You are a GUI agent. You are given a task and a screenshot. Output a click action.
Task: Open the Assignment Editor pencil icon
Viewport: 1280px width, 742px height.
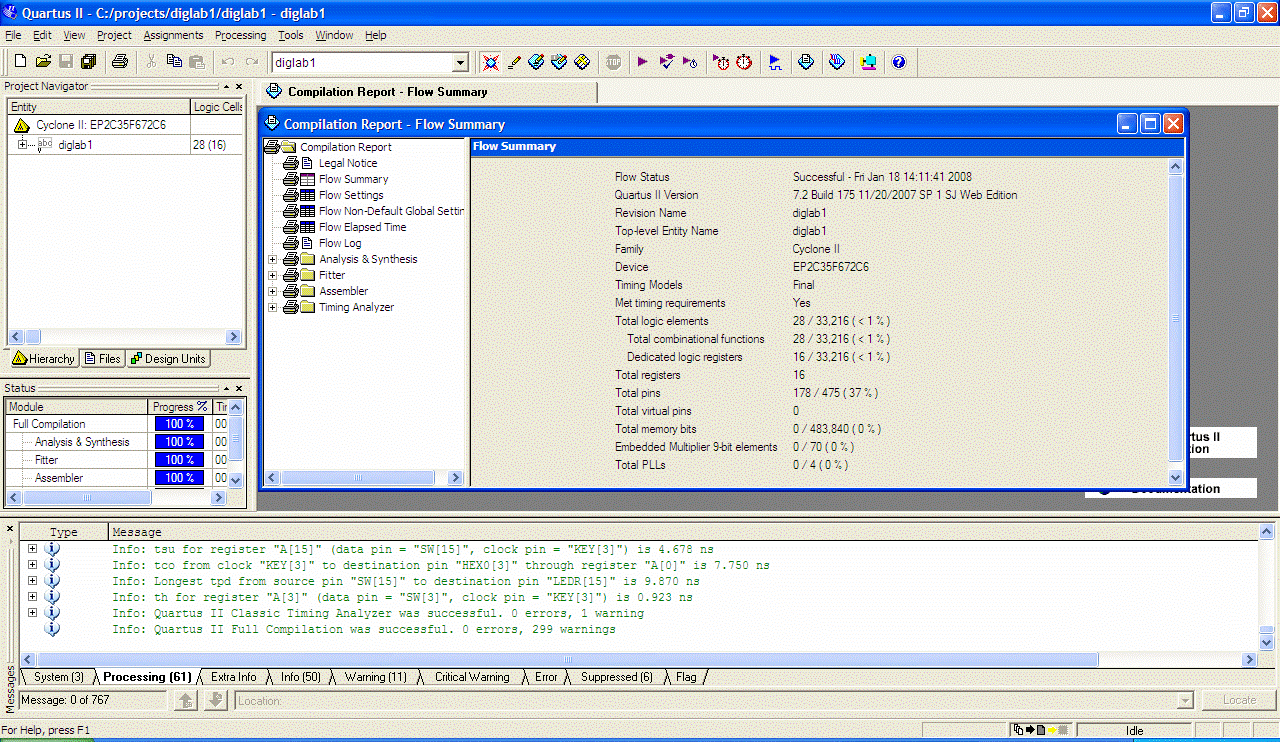point(514,62)
